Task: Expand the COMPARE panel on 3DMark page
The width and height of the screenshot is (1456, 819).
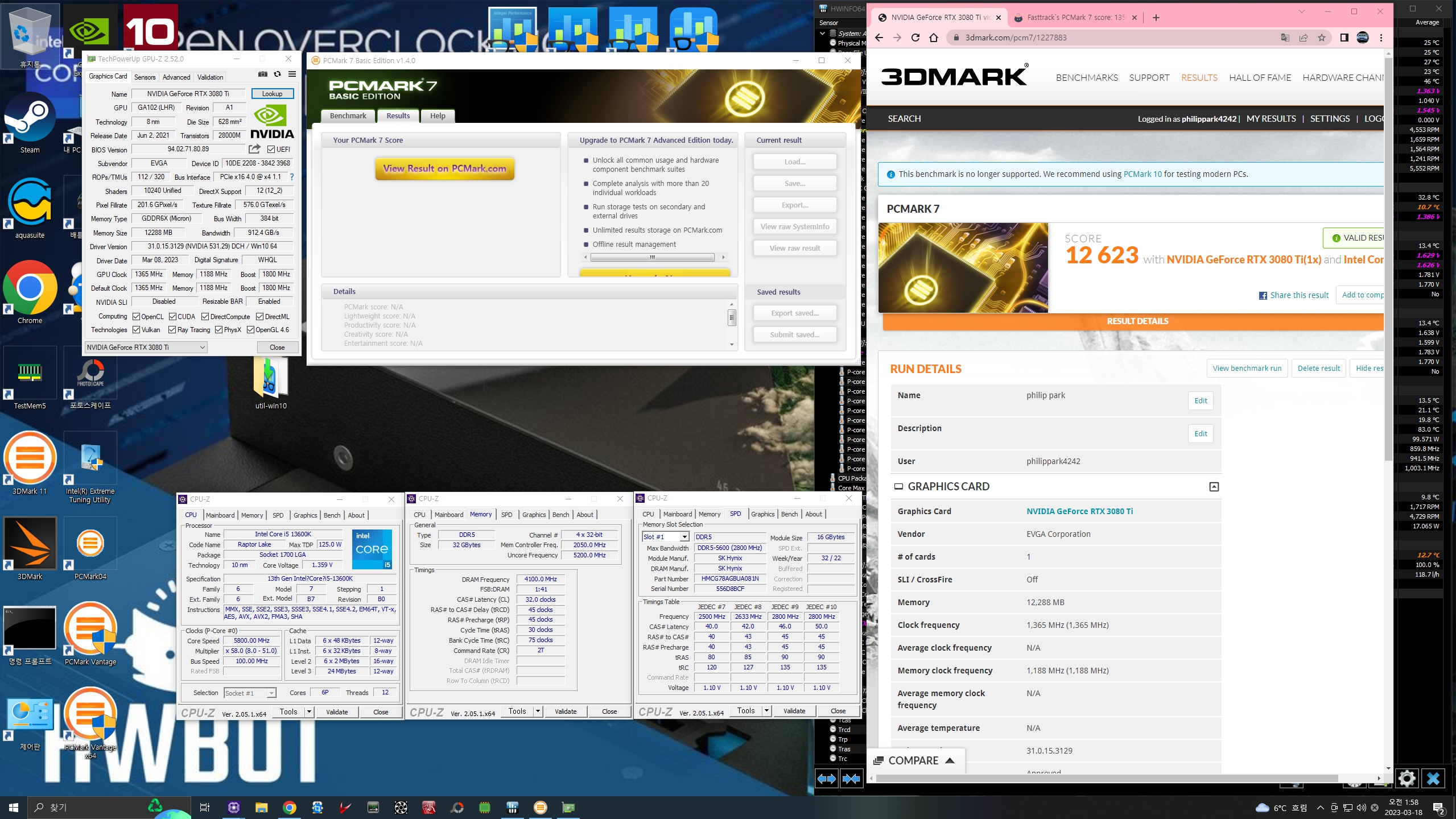Action: coord(915,760)
